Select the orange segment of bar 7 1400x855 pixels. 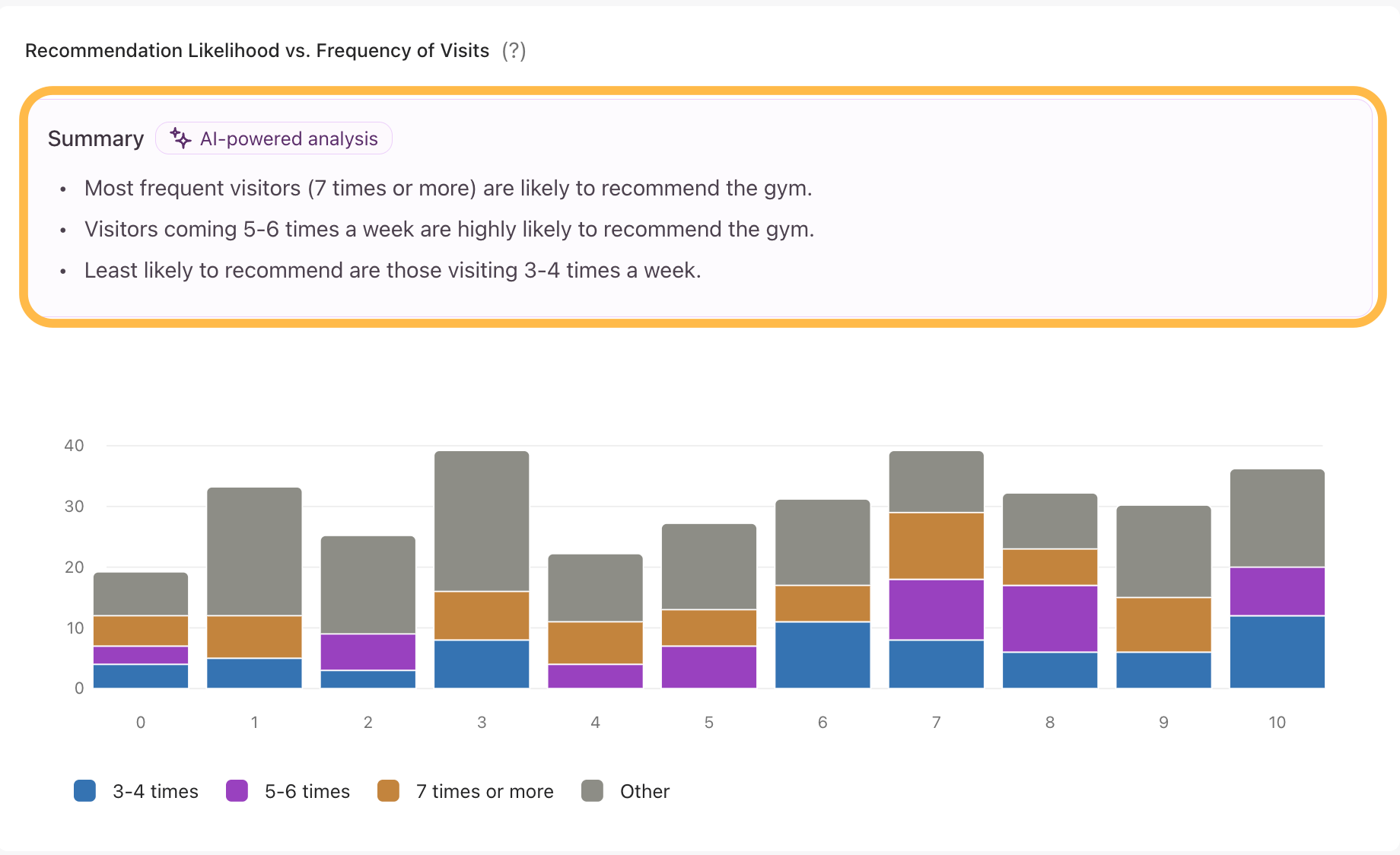click(936, 546)
